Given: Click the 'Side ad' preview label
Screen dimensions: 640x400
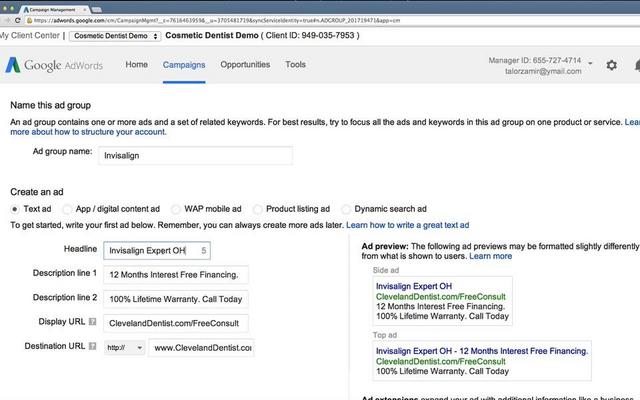Looking at the screenshot, I should click(x=386, y=270).
